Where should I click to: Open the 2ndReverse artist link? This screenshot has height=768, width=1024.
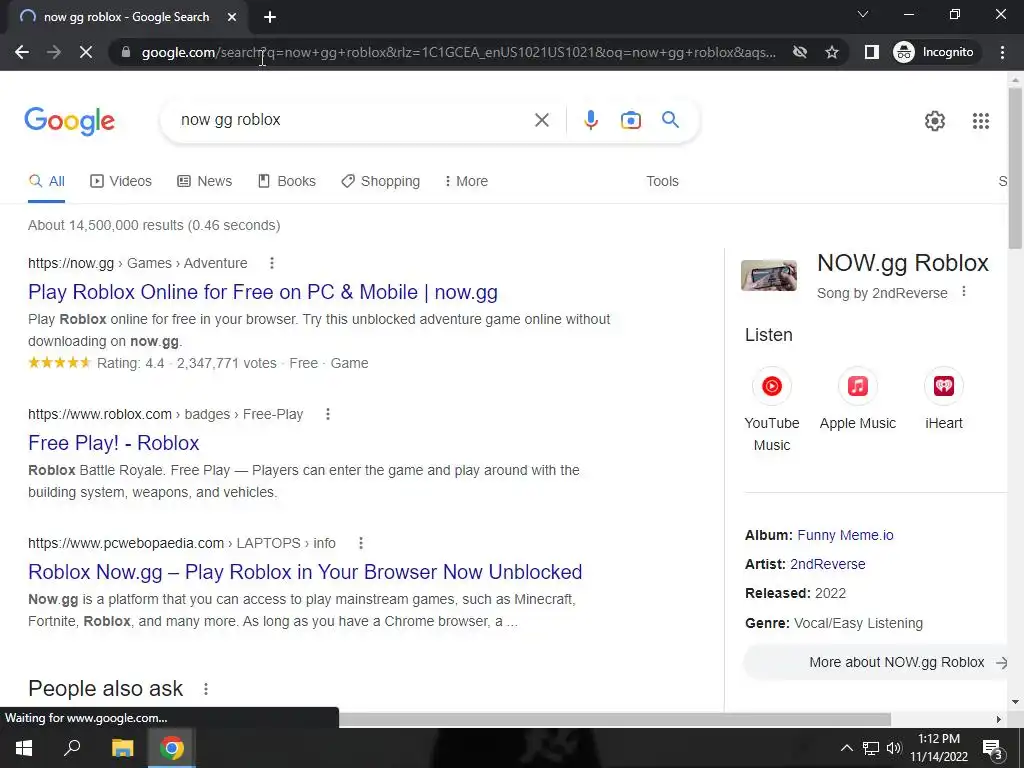[x=827, y=564]
